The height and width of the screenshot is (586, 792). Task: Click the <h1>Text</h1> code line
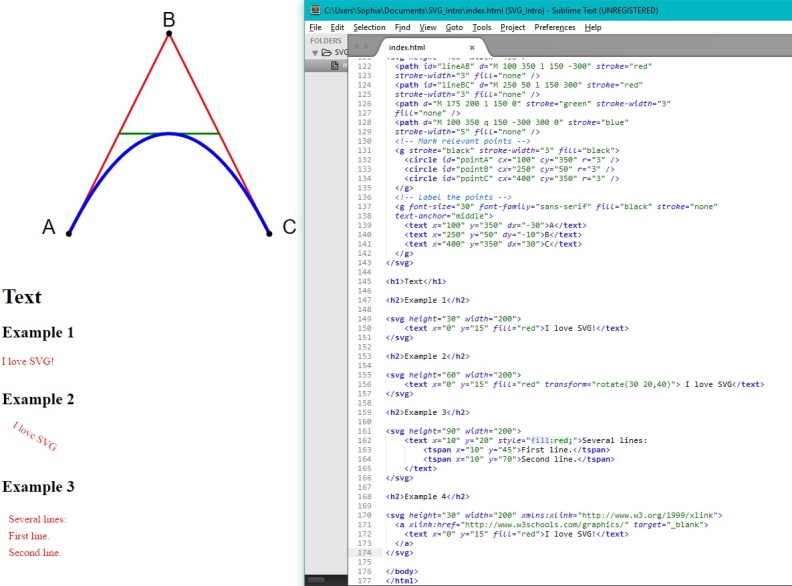click(x=416, y=281)
